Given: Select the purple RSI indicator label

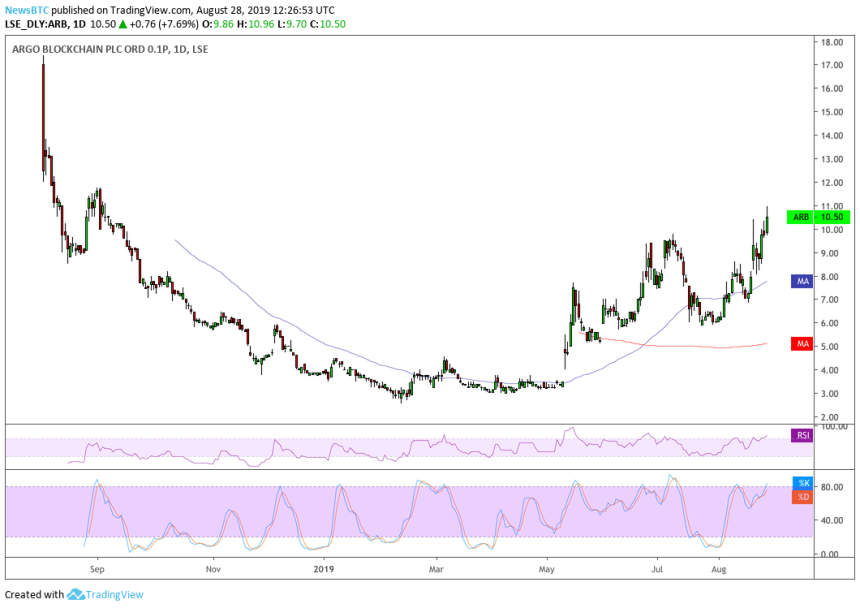Looking at the screenshot, I should [802, 435].
